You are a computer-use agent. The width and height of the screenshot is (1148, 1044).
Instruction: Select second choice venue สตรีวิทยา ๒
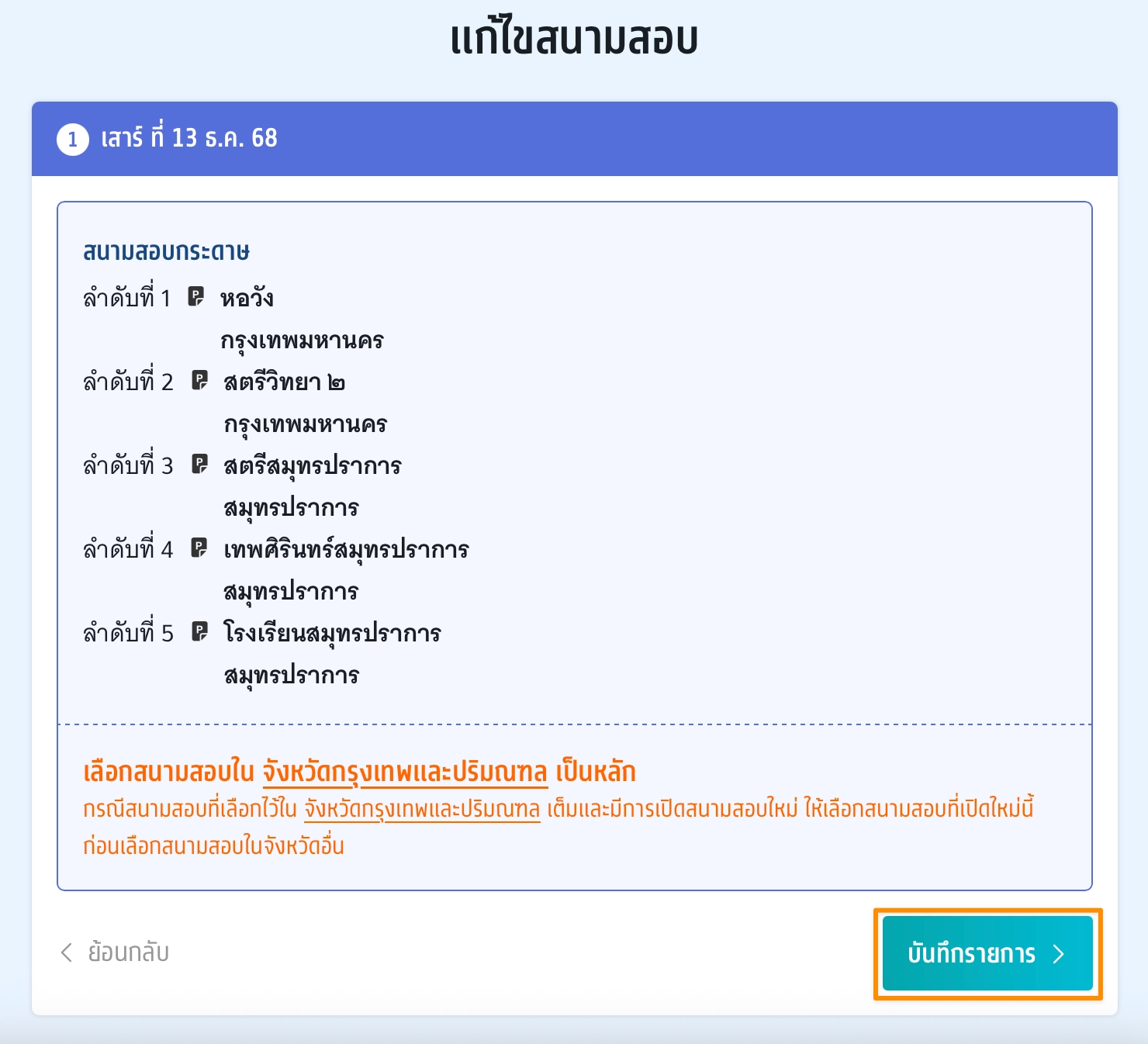284,382
